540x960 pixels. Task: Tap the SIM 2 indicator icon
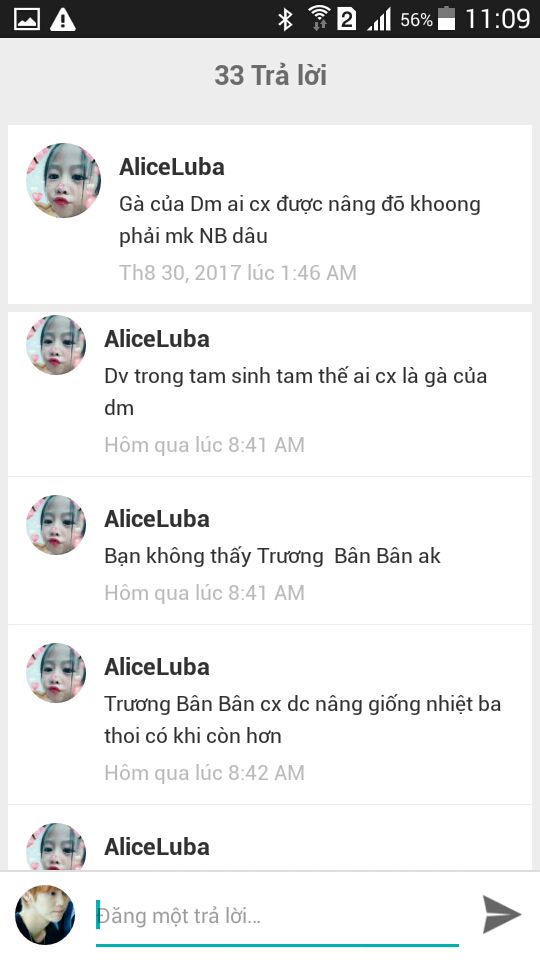[347, 19]
